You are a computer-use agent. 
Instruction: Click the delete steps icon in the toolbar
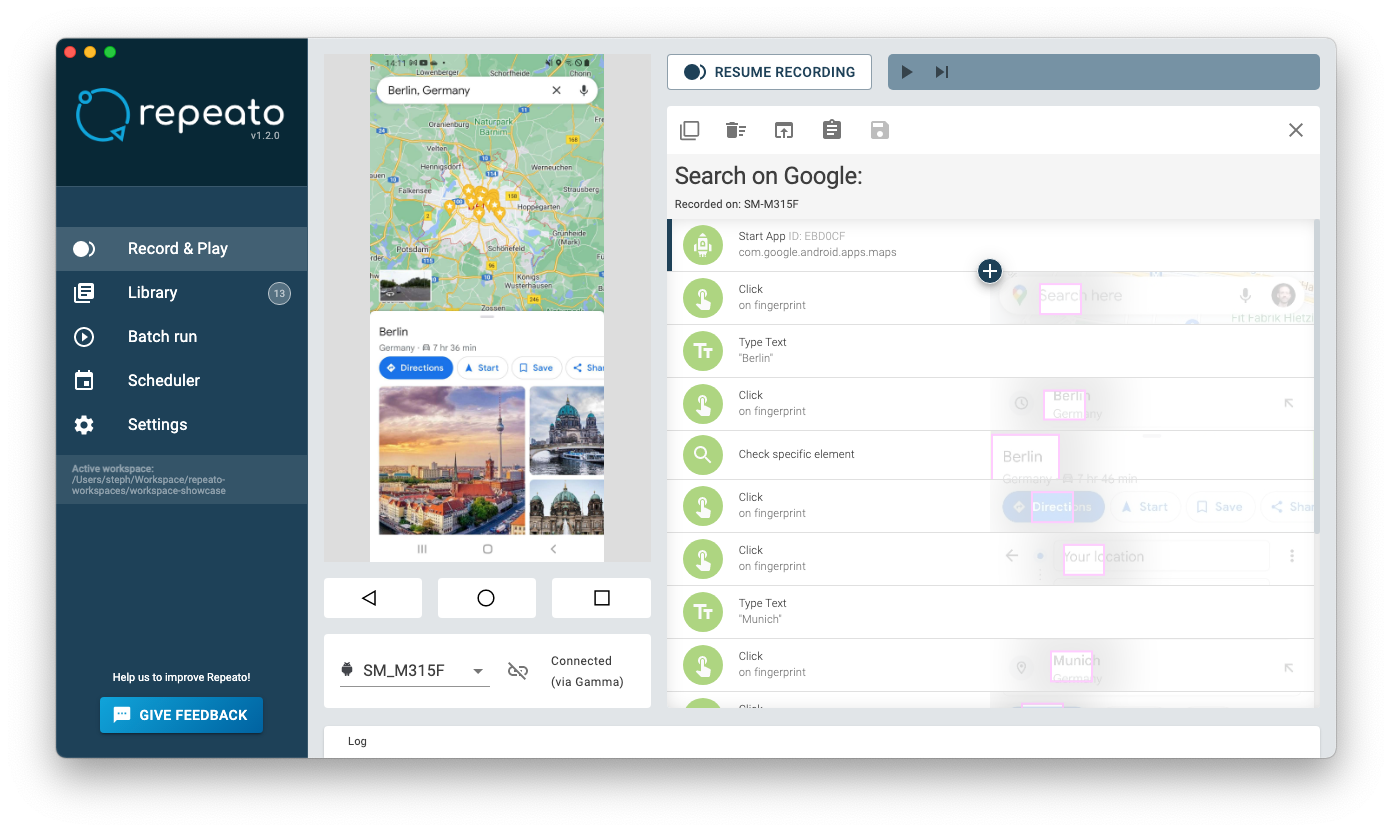[x=736, y=130]
